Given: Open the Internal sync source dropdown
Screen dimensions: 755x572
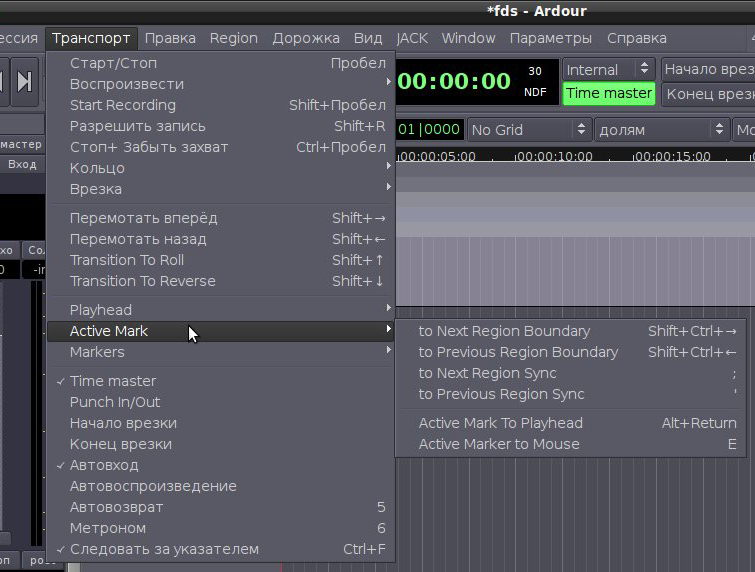Looking at the screenshot, I should pos(609,70).
